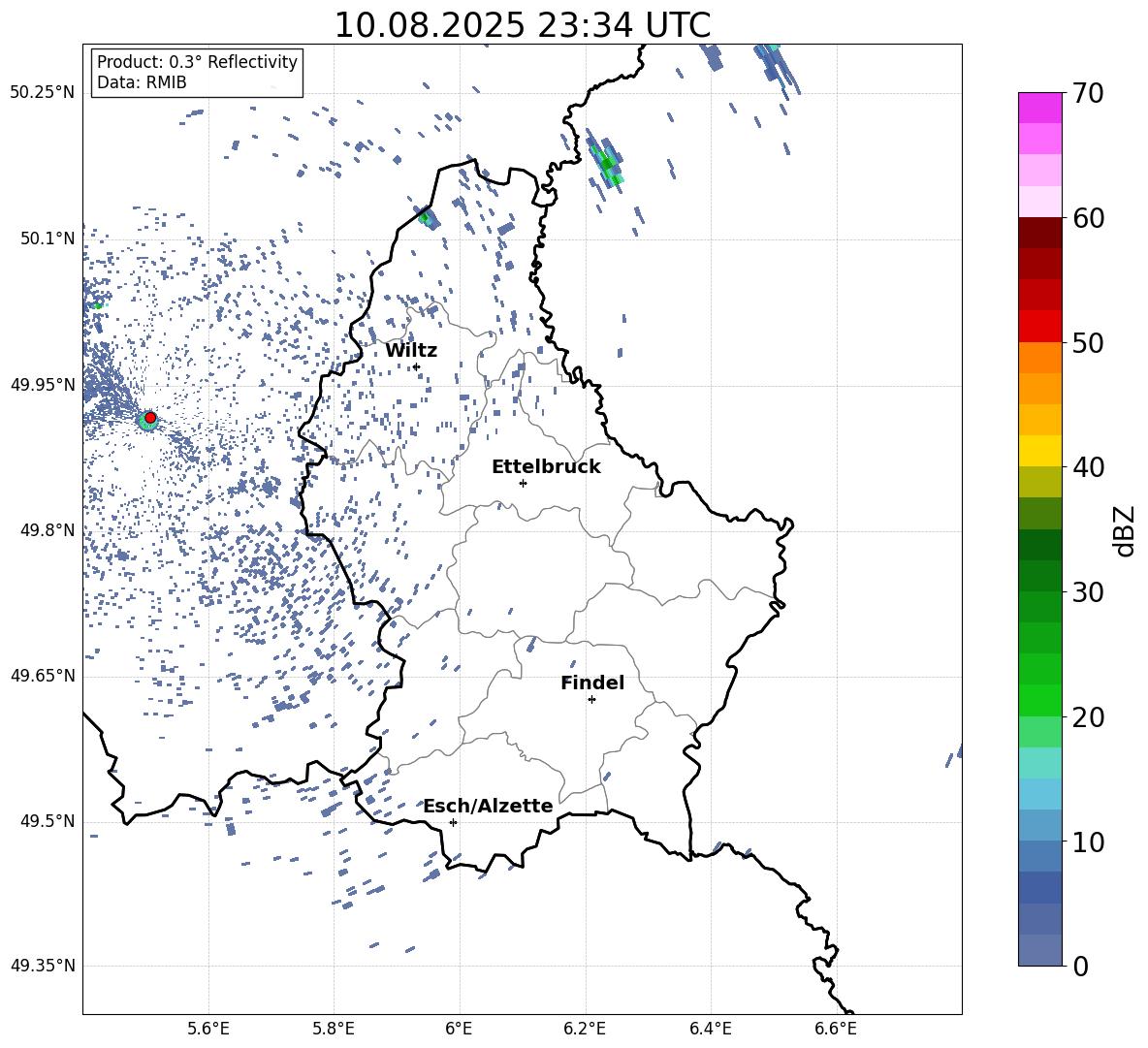
Task: Click the Findel station cross marker
Action: [591, 700]
